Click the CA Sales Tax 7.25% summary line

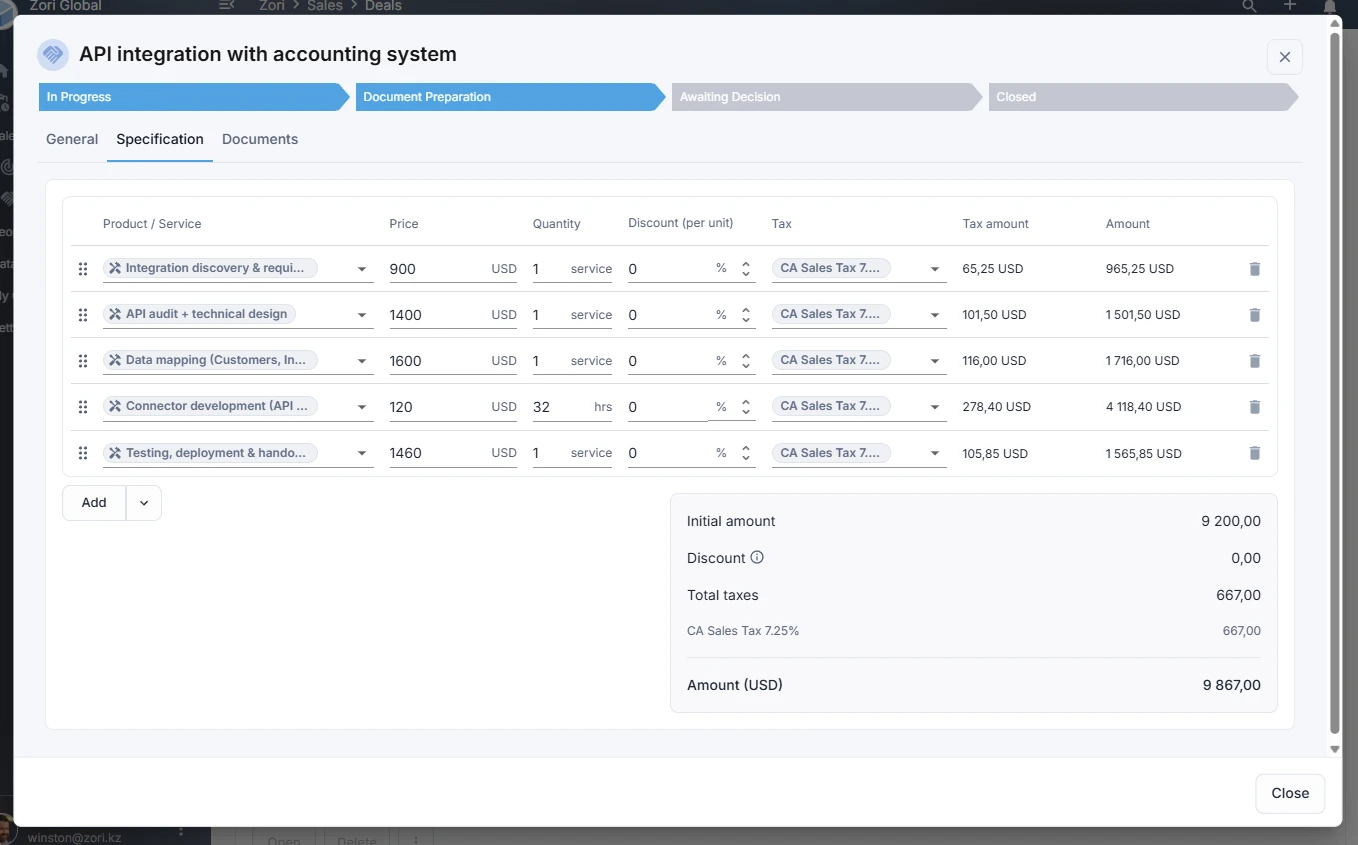(x=743, y=631)
